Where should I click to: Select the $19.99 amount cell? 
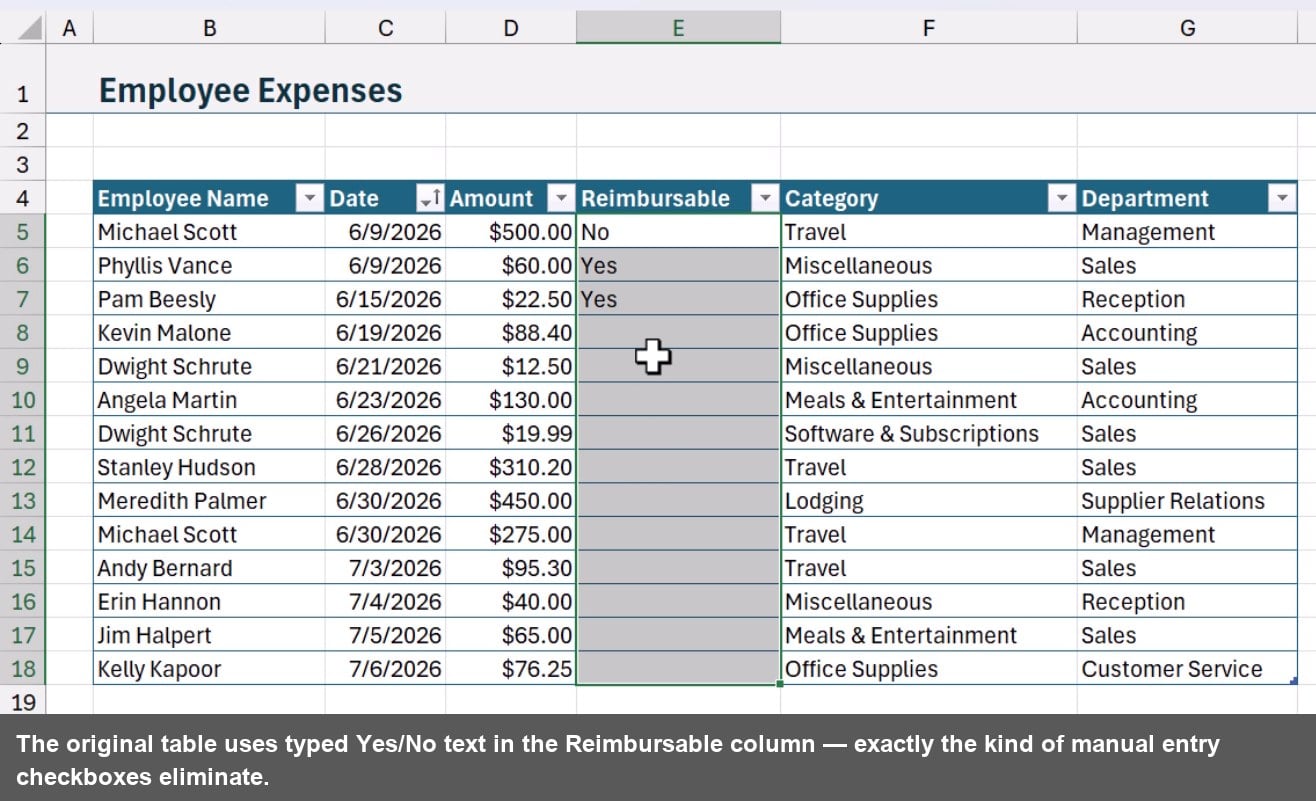(511, 434)
